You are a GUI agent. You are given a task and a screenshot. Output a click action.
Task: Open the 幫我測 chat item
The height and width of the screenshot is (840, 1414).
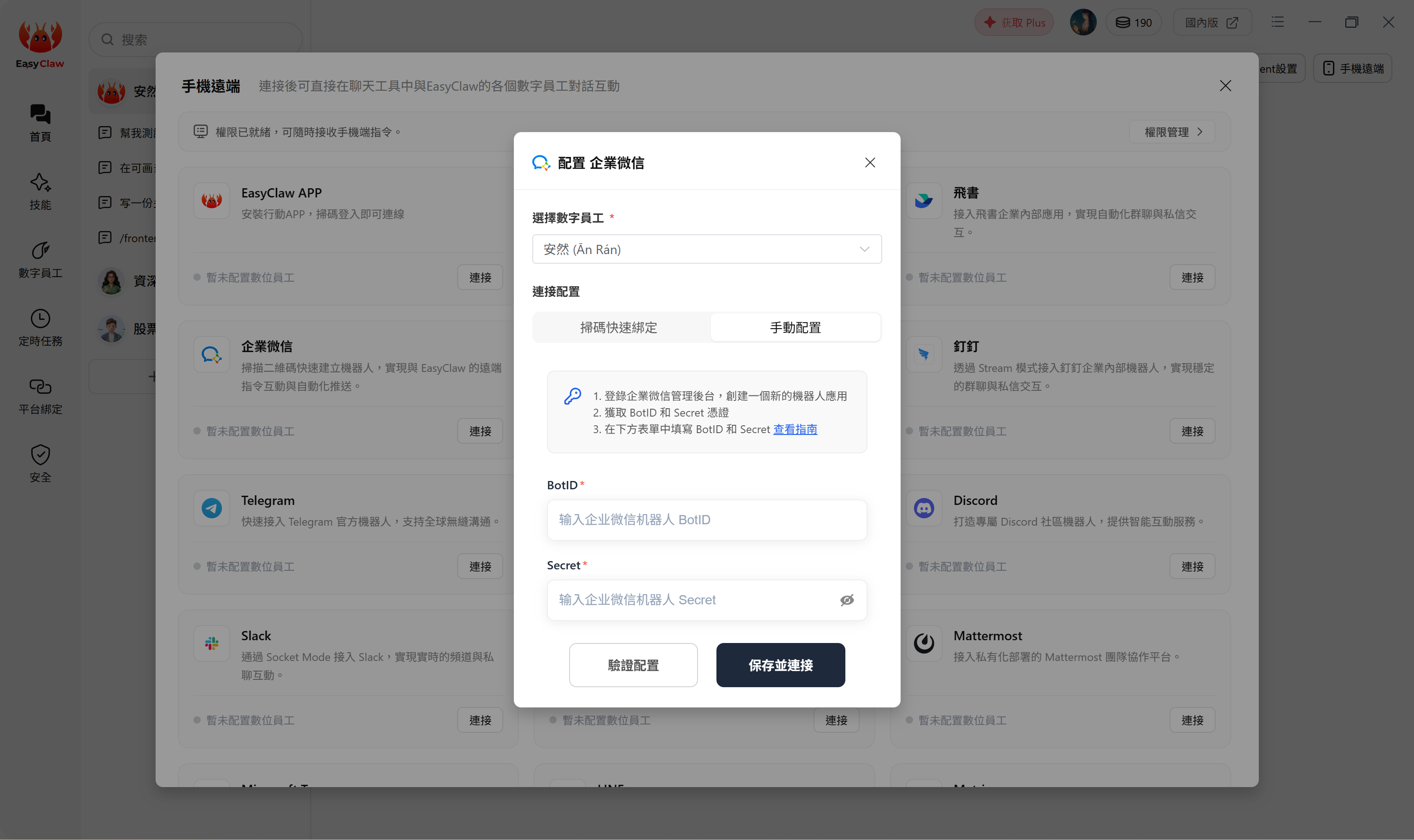pyautogui.click(x=128, y=133)
